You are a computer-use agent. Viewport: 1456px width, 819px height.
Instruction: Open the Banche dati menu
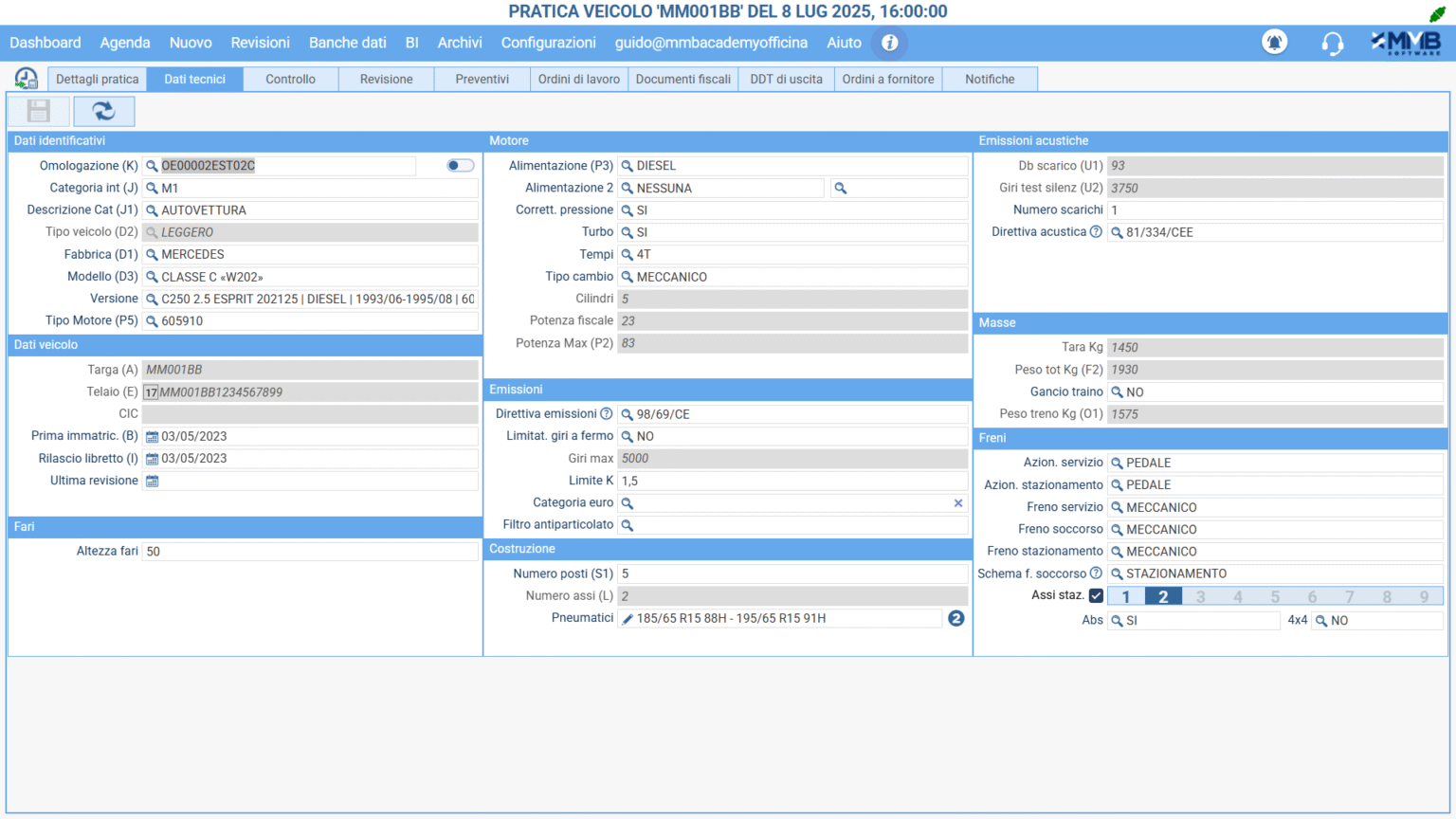tap(347, 43)
